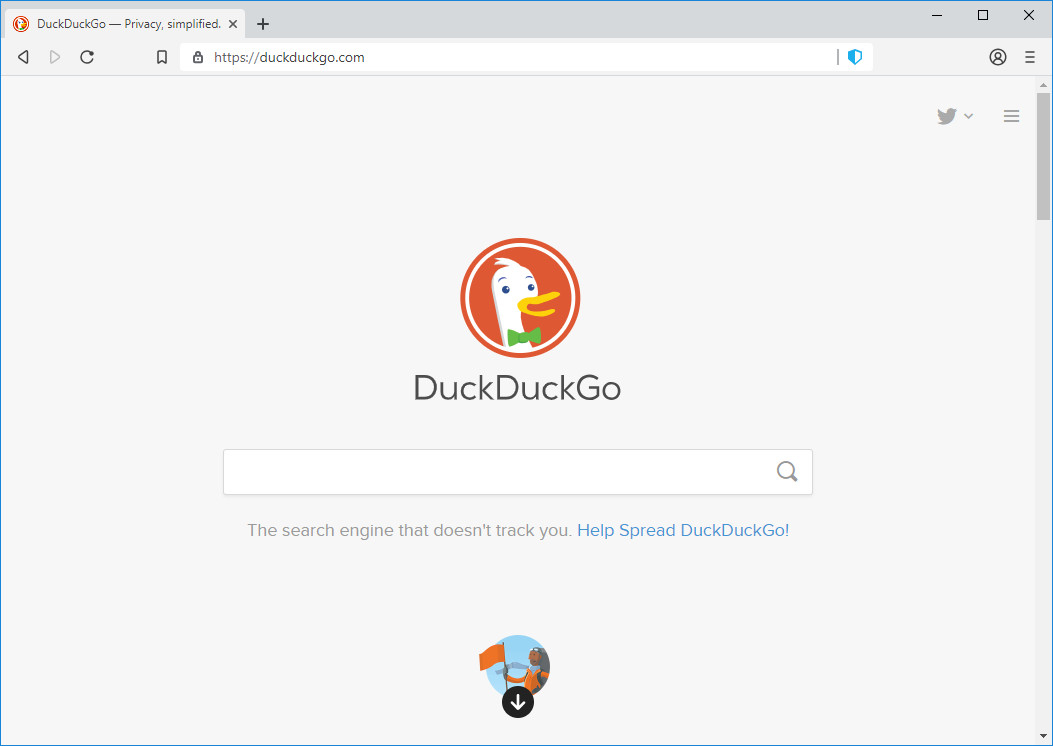Click the magnifying glass search button

pos(787,471)
